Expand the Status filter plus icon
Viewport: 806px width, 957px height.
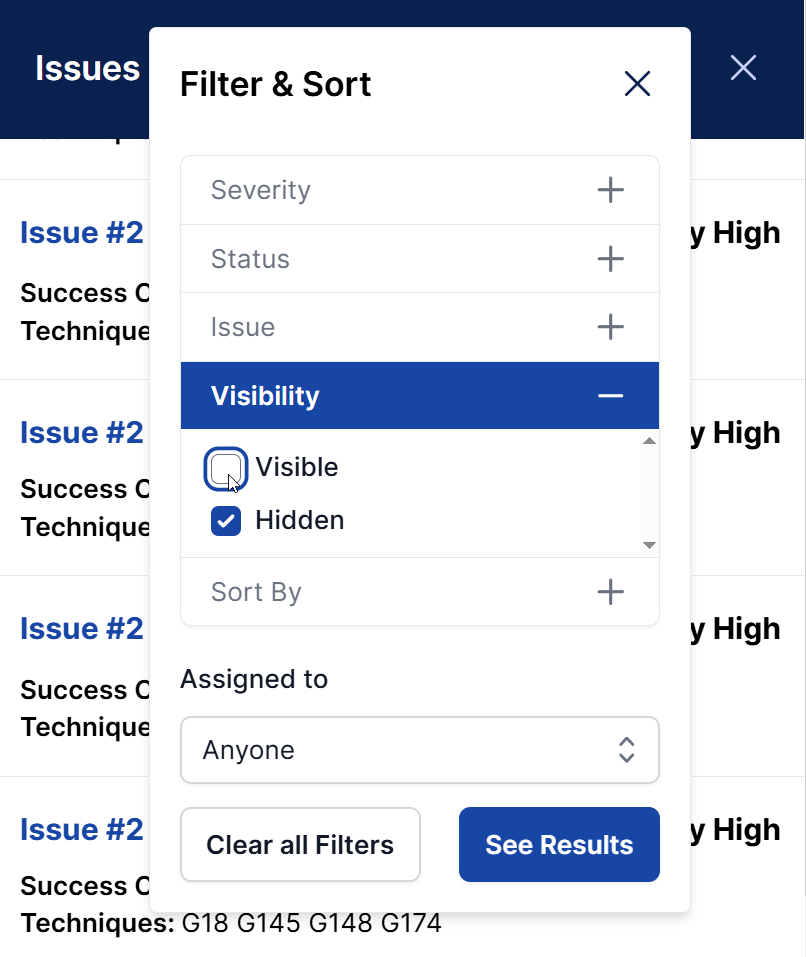[x=610, y=258]
